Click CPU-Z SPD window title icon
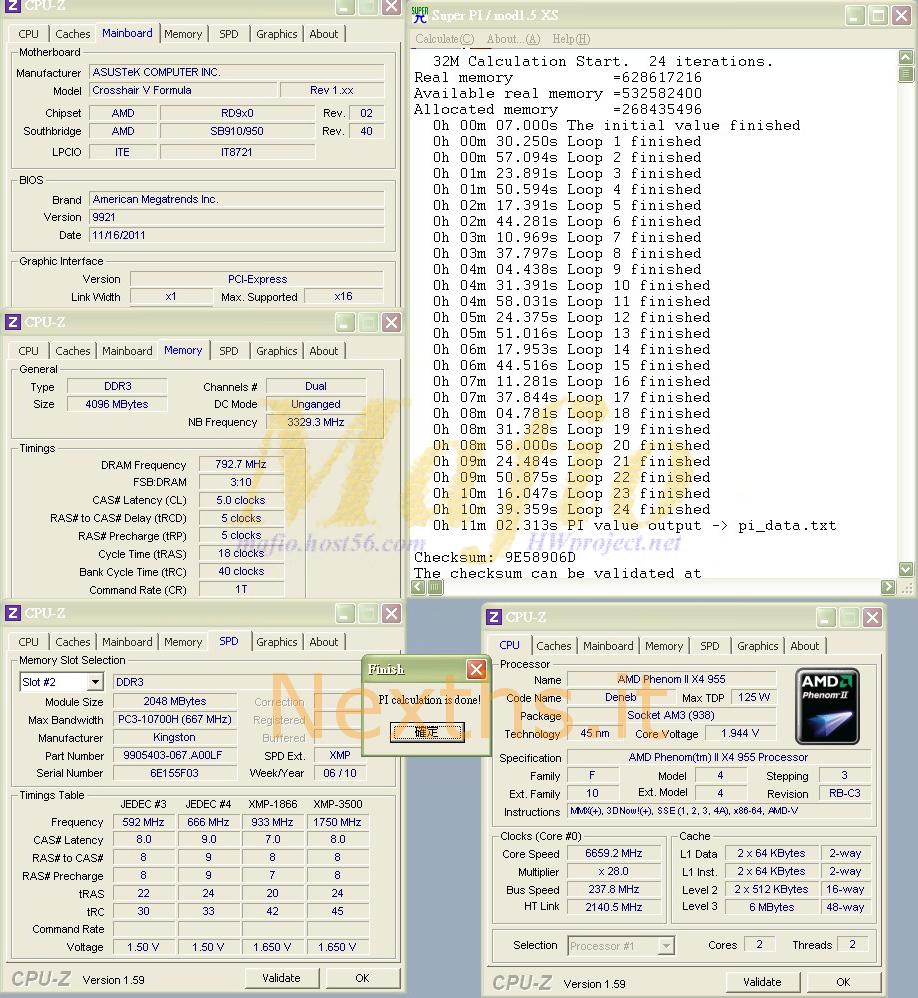918x998 pixels. [x=13, y=613]
